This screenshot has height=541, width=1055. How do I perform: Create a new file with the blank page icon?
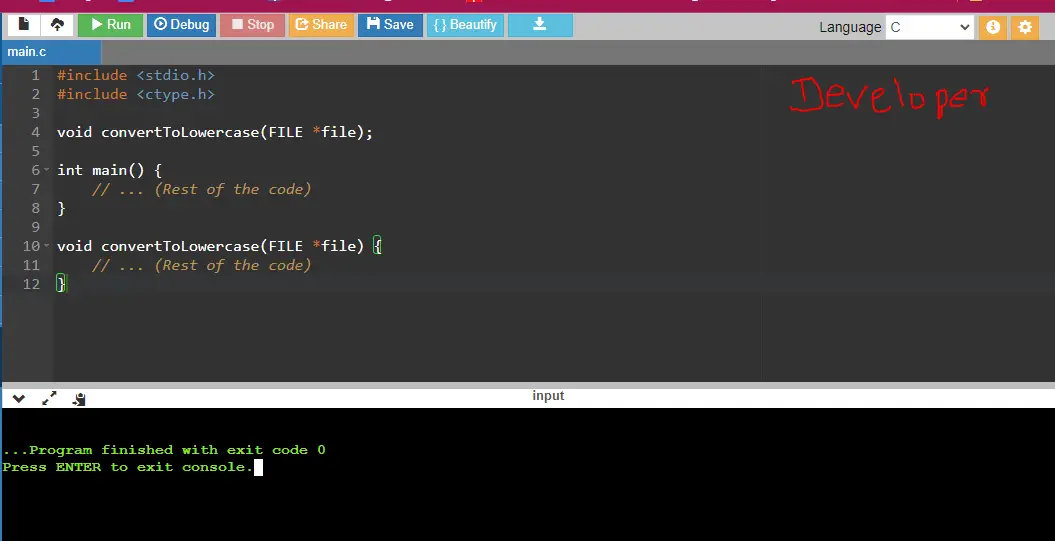[x=24, y=25]
